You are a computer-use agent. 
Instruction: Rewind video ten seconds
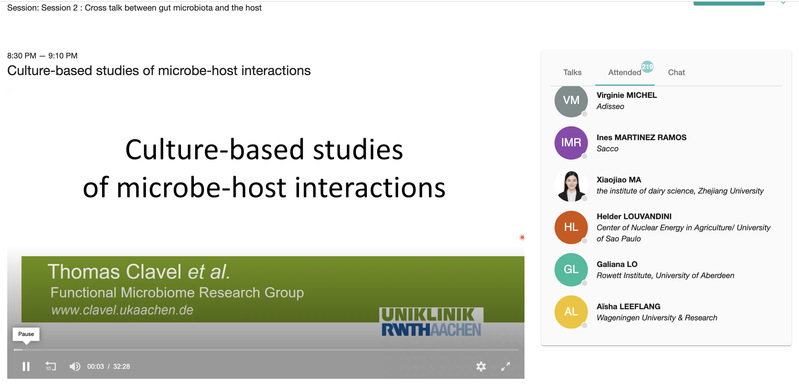(x=50, y=366)
